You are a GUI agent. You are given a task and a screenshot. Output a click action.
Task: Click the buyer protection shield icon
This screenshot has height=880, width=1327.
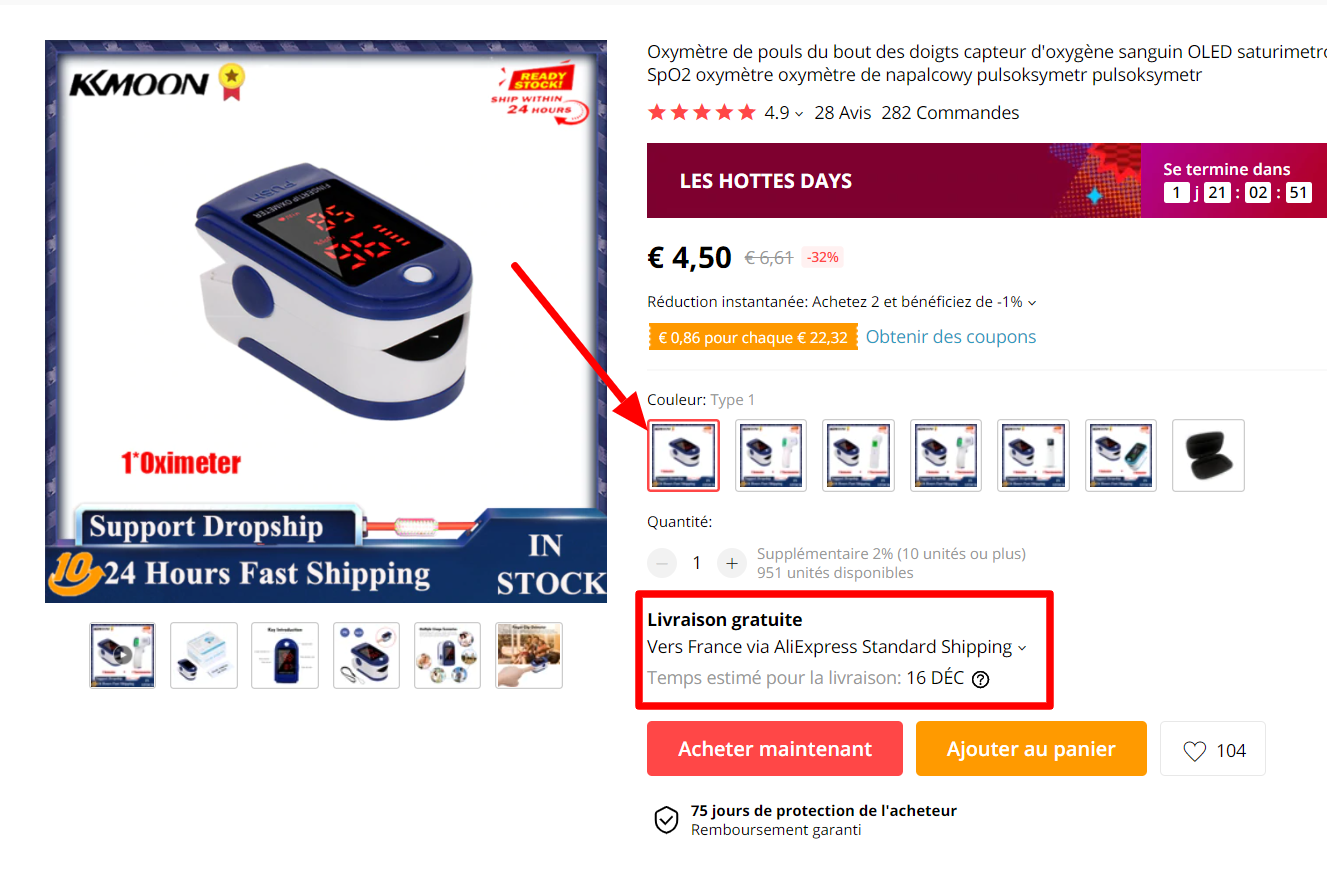[666, 820]
